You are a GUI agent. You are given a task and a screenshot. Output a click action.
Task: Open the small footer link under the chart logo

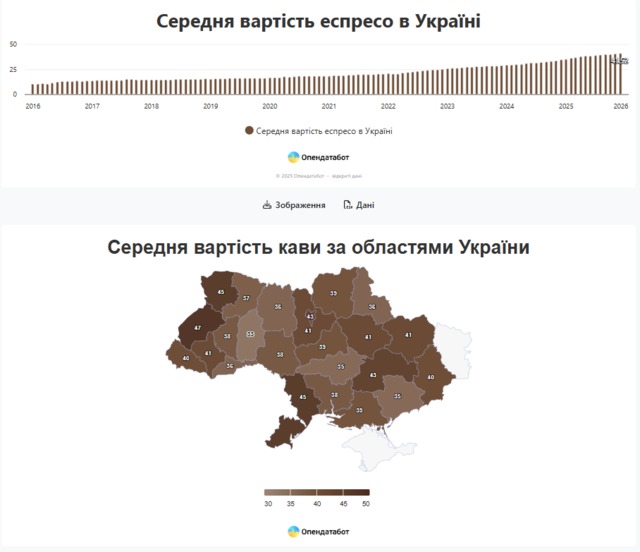pos(319,174)
